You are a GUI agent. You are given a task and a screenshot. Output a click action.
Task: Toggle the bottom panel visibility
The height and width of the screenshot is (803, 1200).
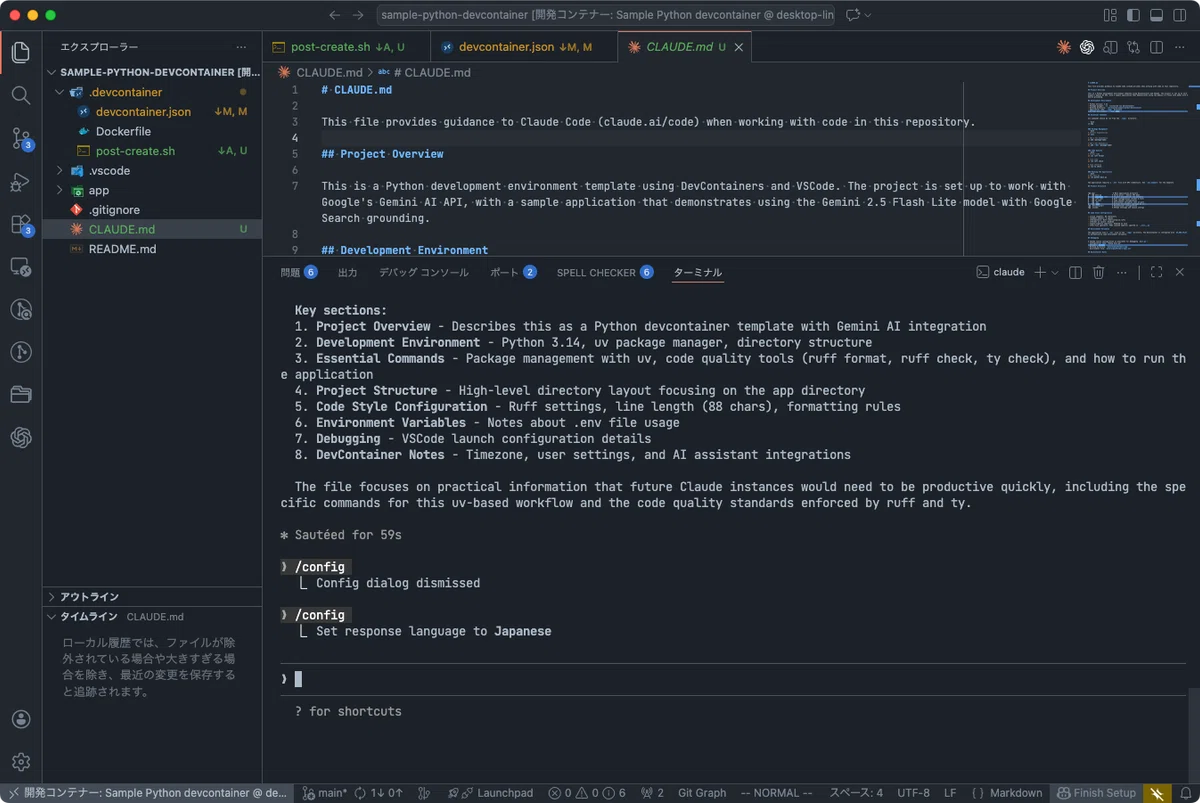coord(1156,15)
